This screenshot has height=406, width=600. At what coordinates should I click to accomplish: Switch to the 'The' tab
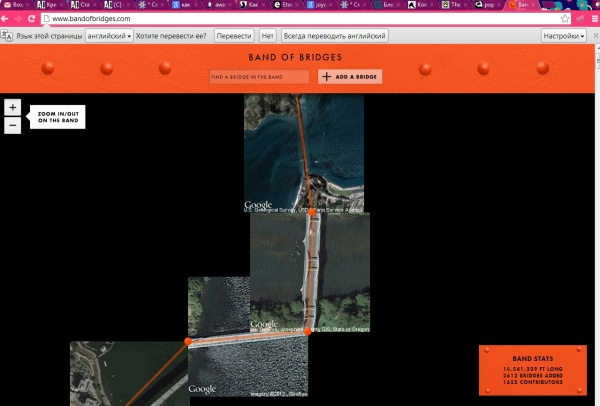454,5
